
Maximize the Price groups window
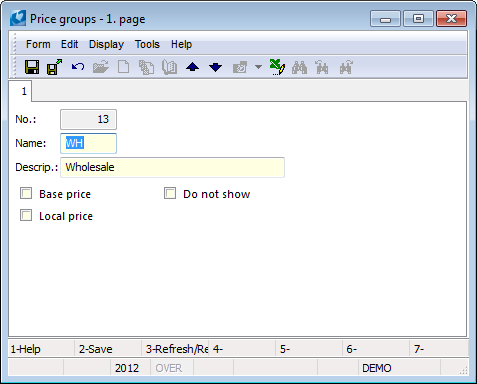click(x=418, y=19)
